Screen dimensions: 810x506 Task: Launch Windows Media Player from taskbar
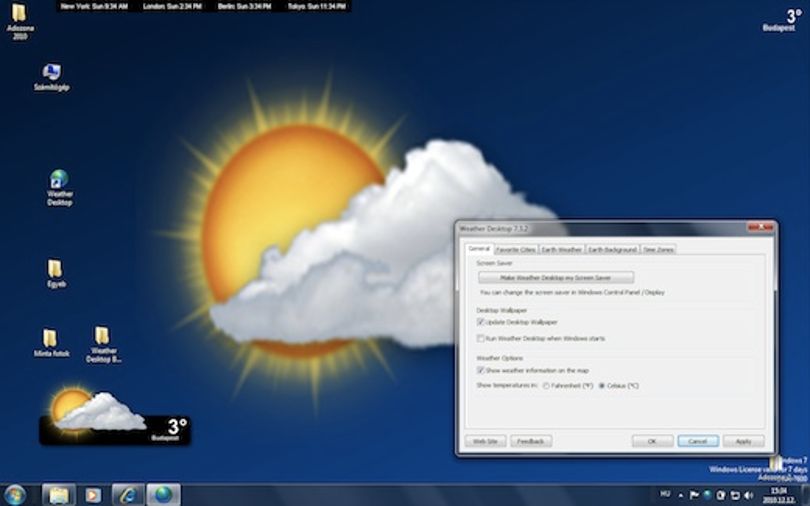pos(93,495)
